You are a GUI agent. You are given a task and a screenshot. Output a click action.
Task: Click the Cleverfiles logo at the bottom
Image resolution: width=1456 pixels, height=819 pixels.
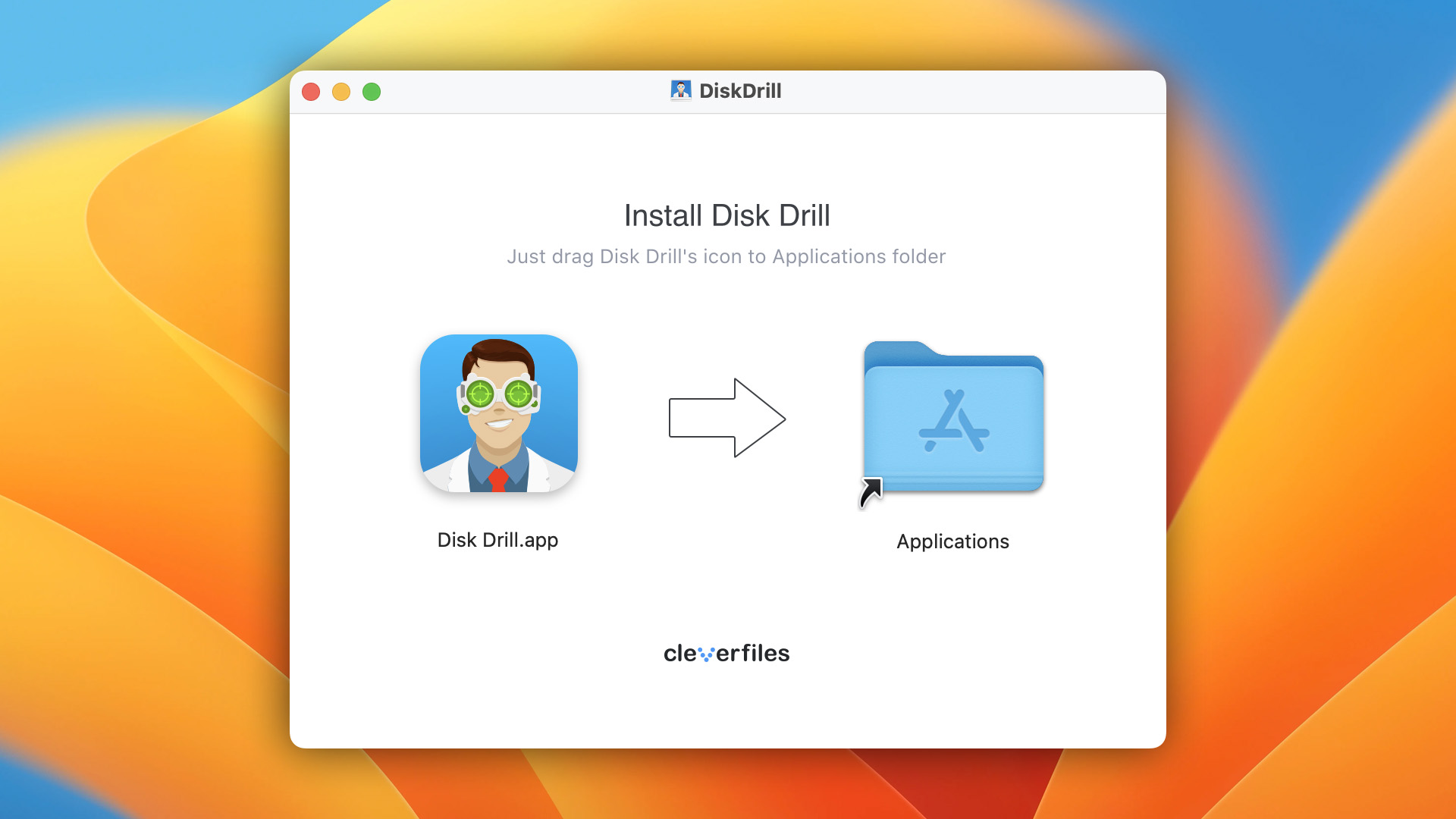tap(727, 653)
